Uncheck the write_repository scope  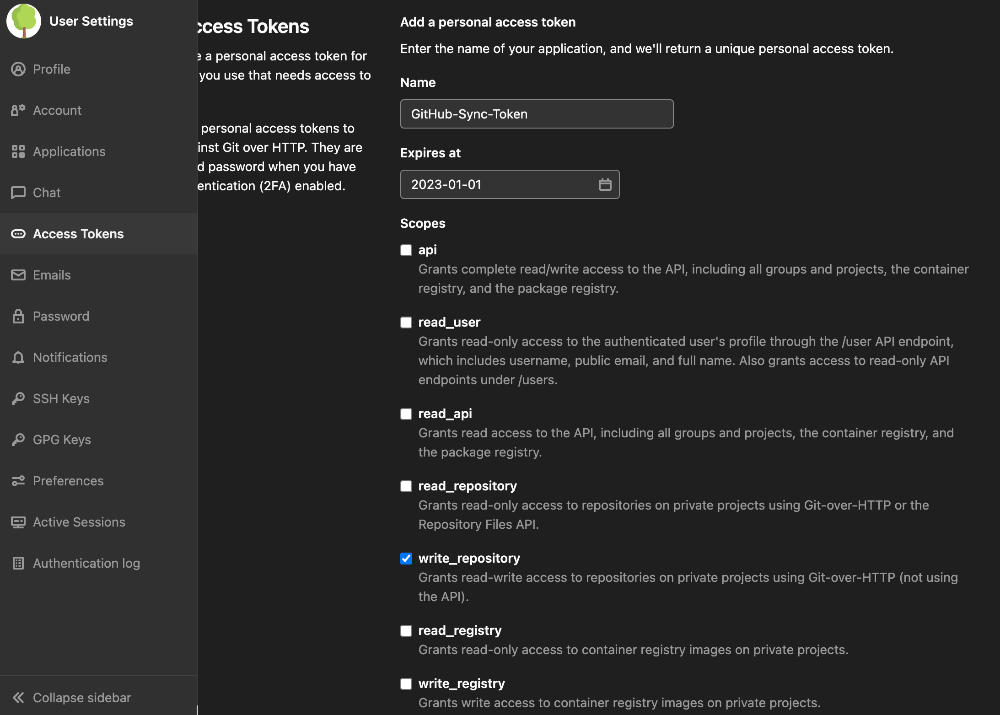click(406, 558)
